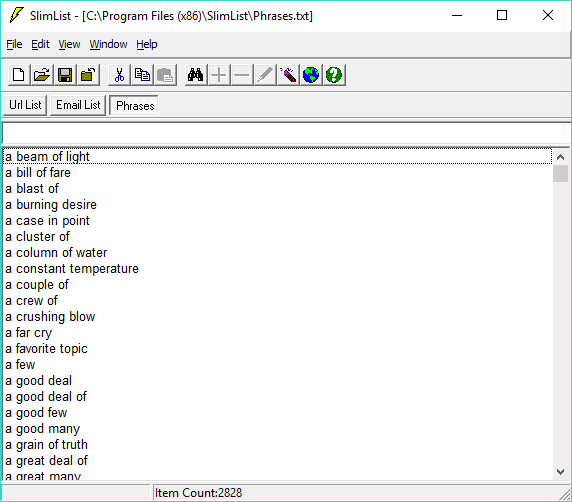Switch to the Email List tab
Viewport: 572px width, 502px height.
click(x=78, y=105)
